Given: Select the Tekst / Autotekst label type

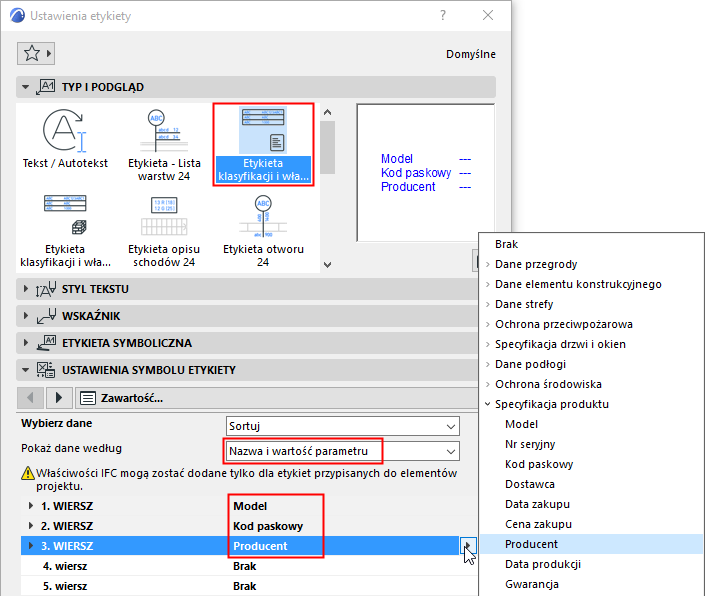Looking at the screenshot, I should point(65,138).
